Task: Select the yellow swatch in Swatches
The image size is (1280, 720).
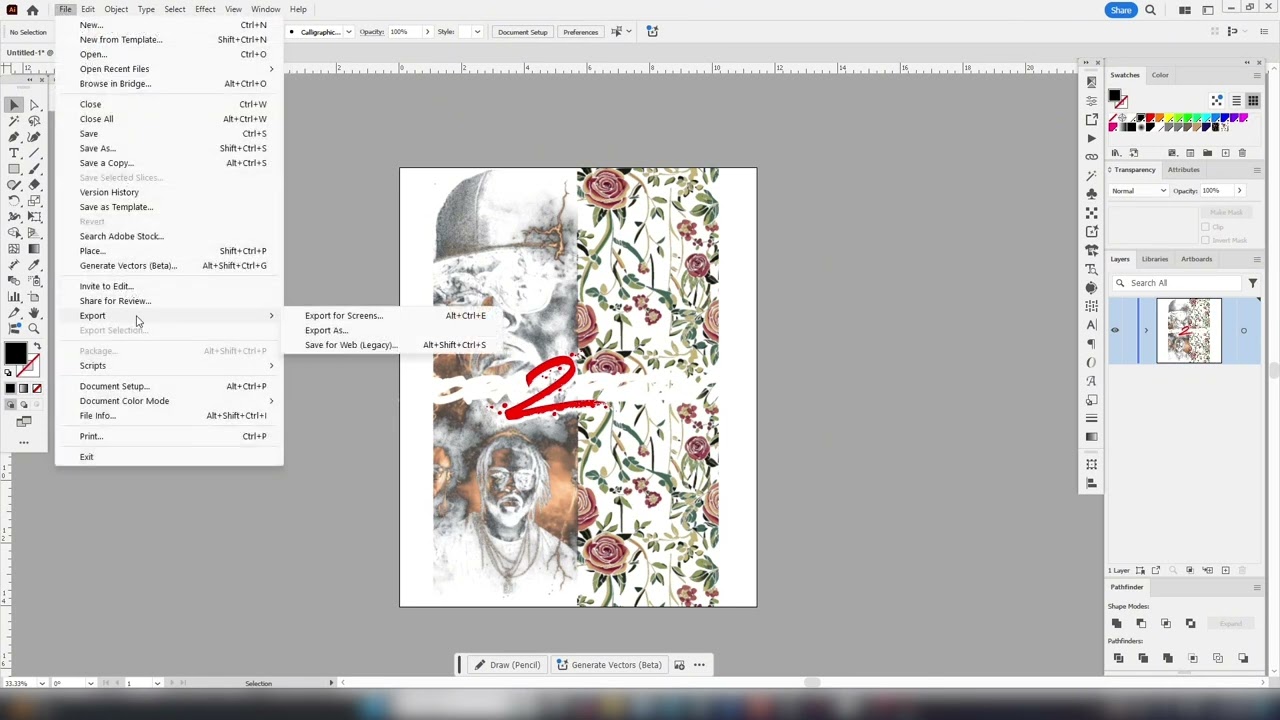Action: click(1169, 117)
